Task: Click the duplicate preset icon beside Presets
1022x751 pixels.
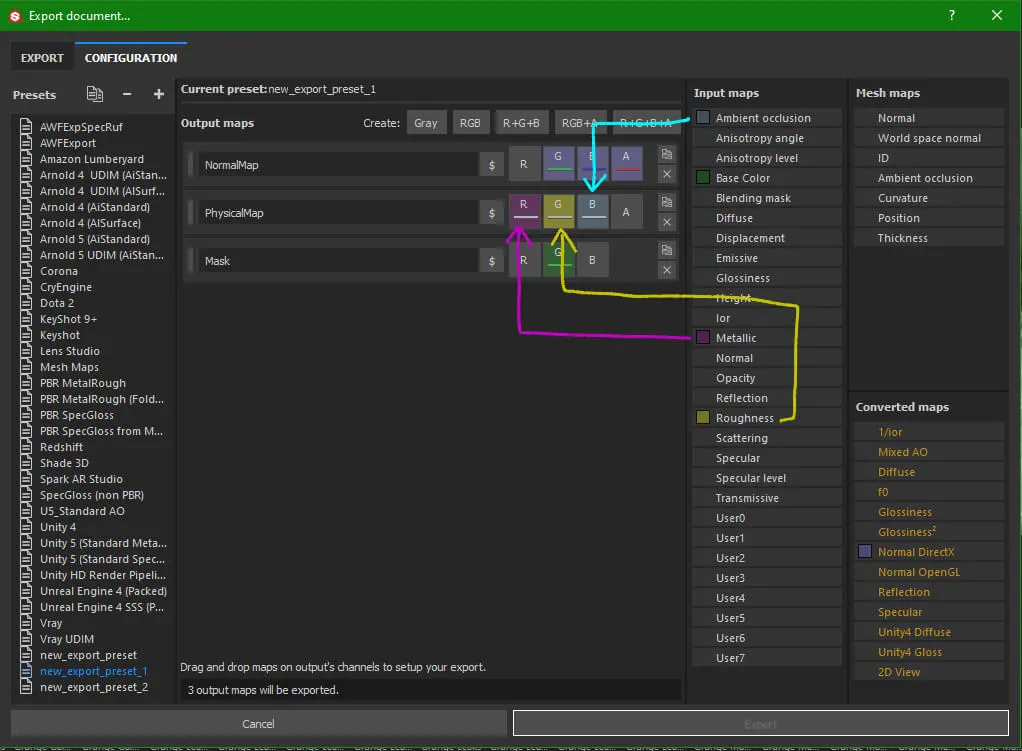Action: (x=95, y=94)
